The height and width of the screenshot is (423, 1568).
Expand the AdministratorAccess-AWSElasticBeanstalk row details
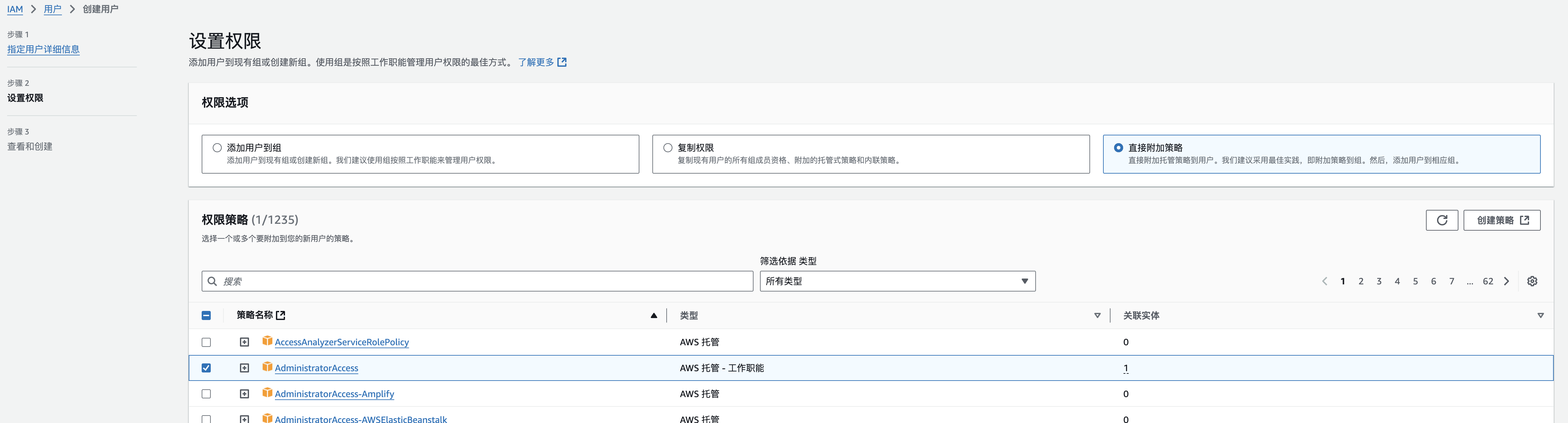coord(244,419)
